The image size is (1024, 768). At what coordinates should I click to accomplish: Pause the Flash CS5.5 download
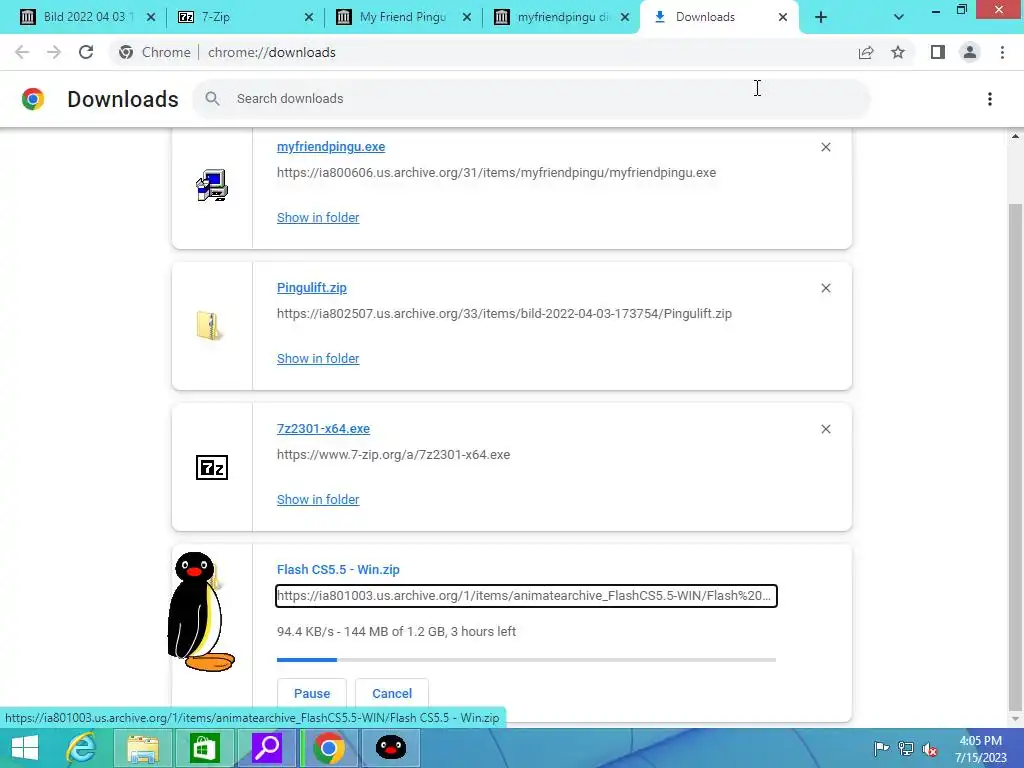click(x=312, y=694)
